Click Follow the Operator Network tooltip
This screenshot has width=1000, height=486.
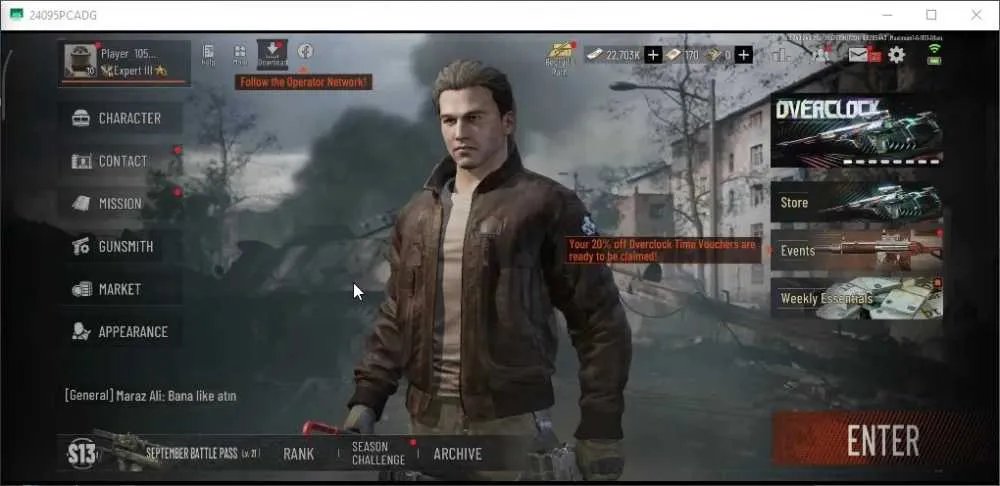[x=303, y=82]
